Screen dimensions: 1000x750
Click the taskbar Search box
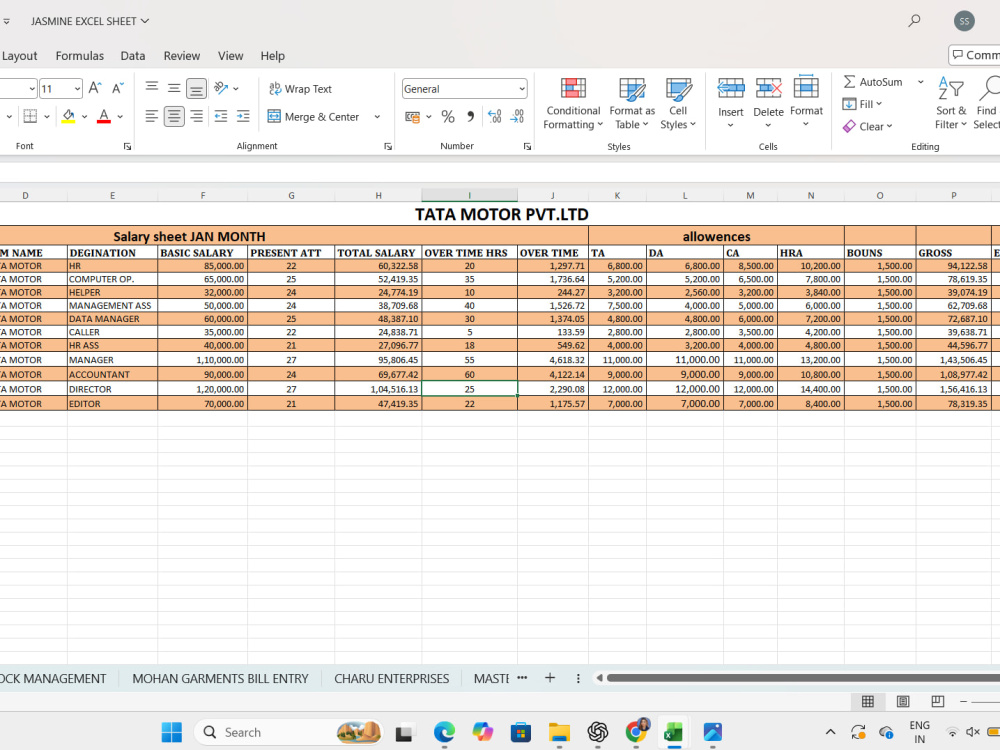pyautogui.click(x=289, y=732)
